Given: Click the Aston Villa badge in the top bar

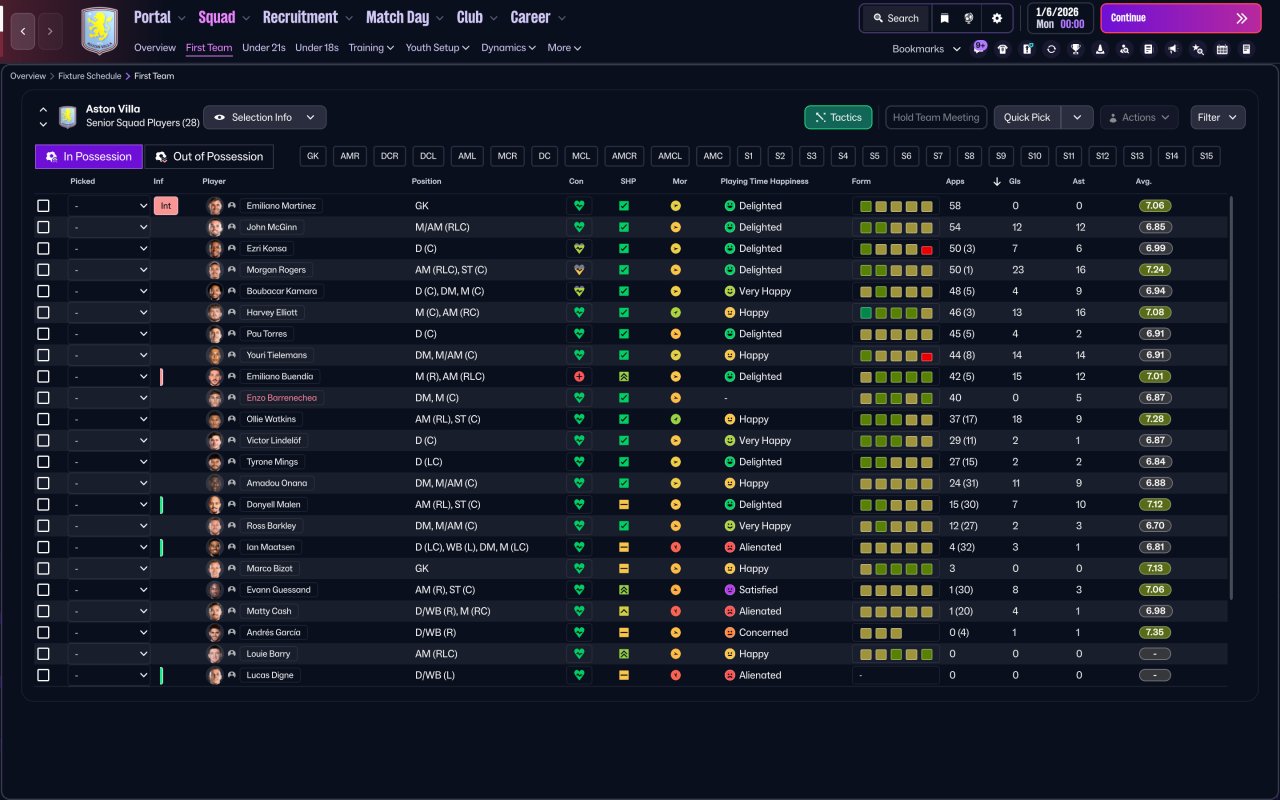Looking at the screenshot, I should (99, 31).
